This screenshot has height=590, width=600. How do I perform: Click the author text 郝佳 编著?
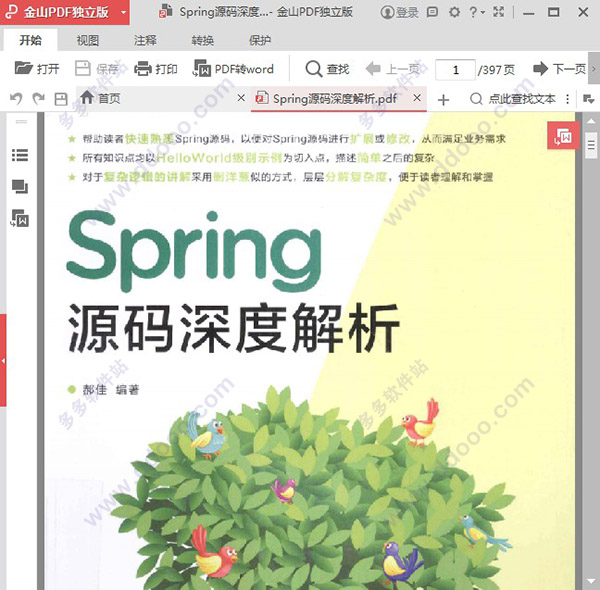click(x=111, y=390)
